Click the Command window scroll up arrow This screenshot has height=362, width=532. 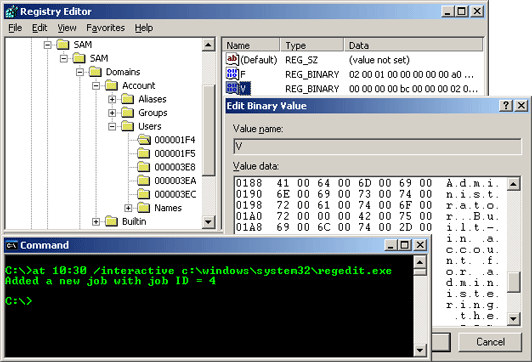(x=420, y=262)
